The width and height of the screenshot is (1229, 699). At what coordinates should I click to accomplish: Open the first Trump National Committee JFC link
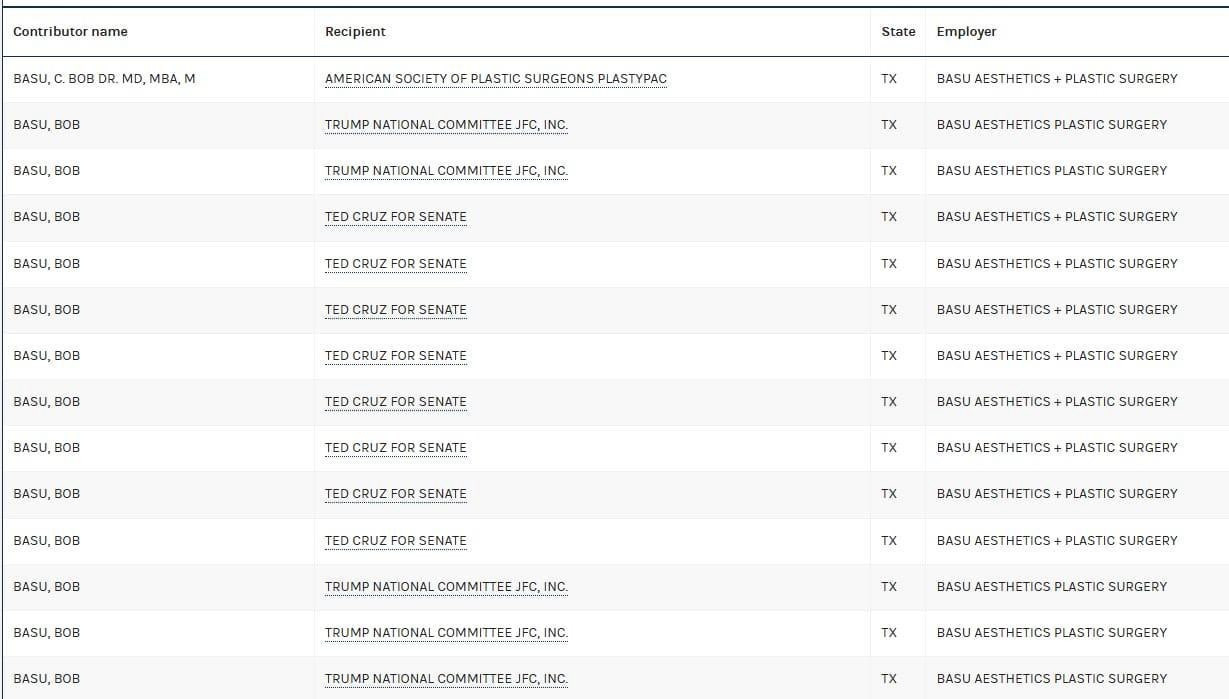coord(446,124)
